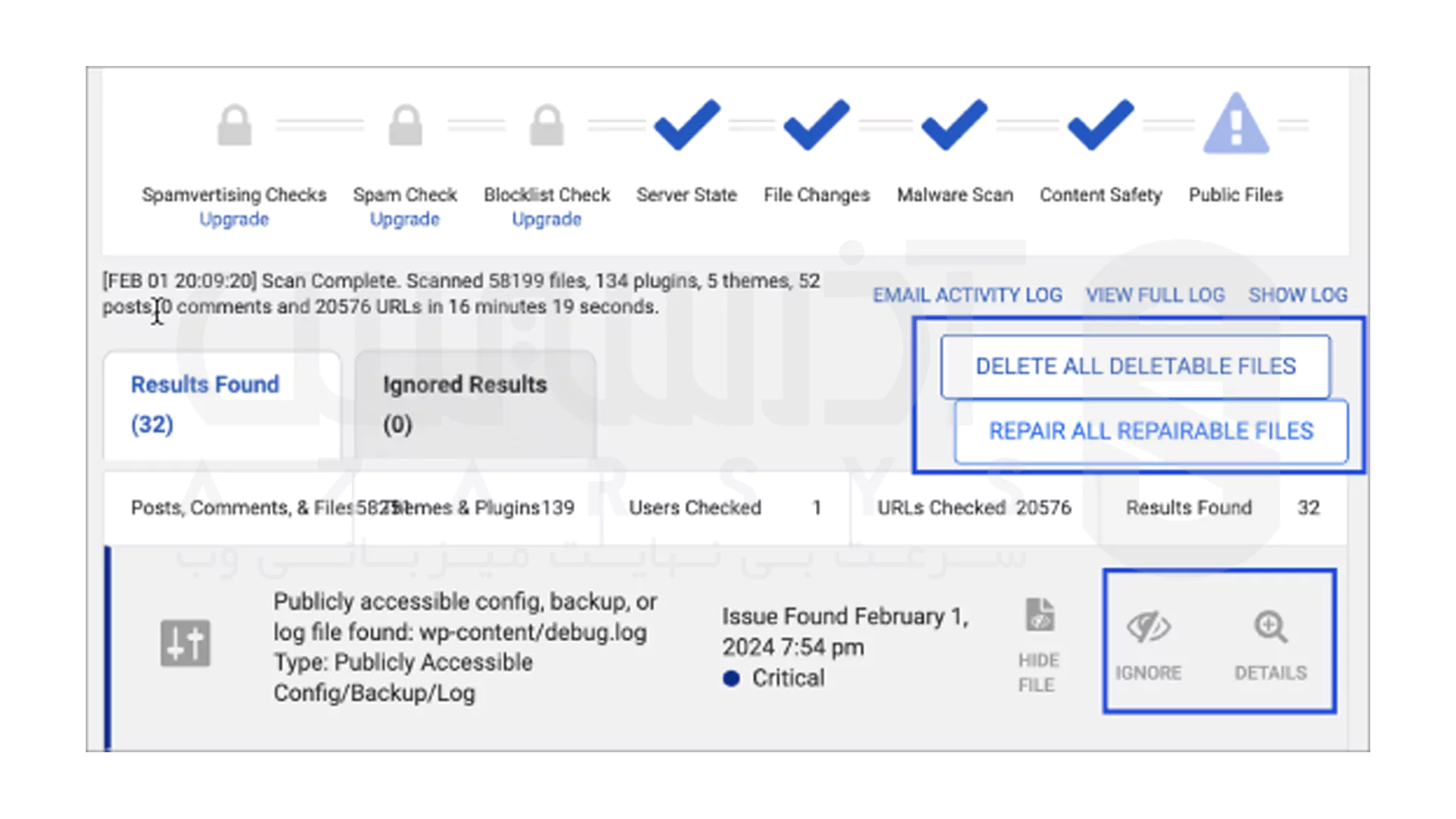The width and height of the screenshot is (1456, 819).
Task: Click the Blocklist Check lock icon
Action: point(547,125)
